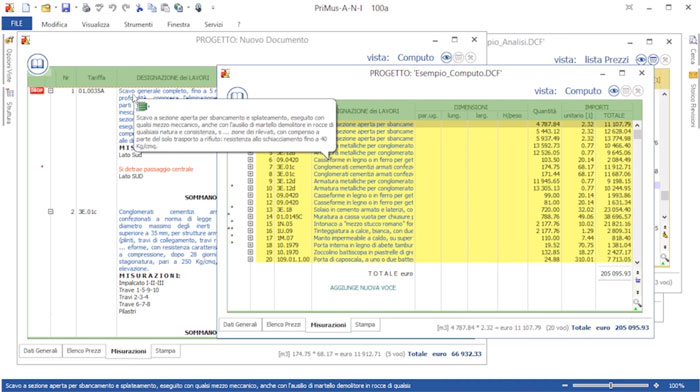The height and width of the screenshot is (392, 700).
Task: Collapse row 1 tariff 01.0035A in Nuovo Documento
Action: click(x=50, y=91)
